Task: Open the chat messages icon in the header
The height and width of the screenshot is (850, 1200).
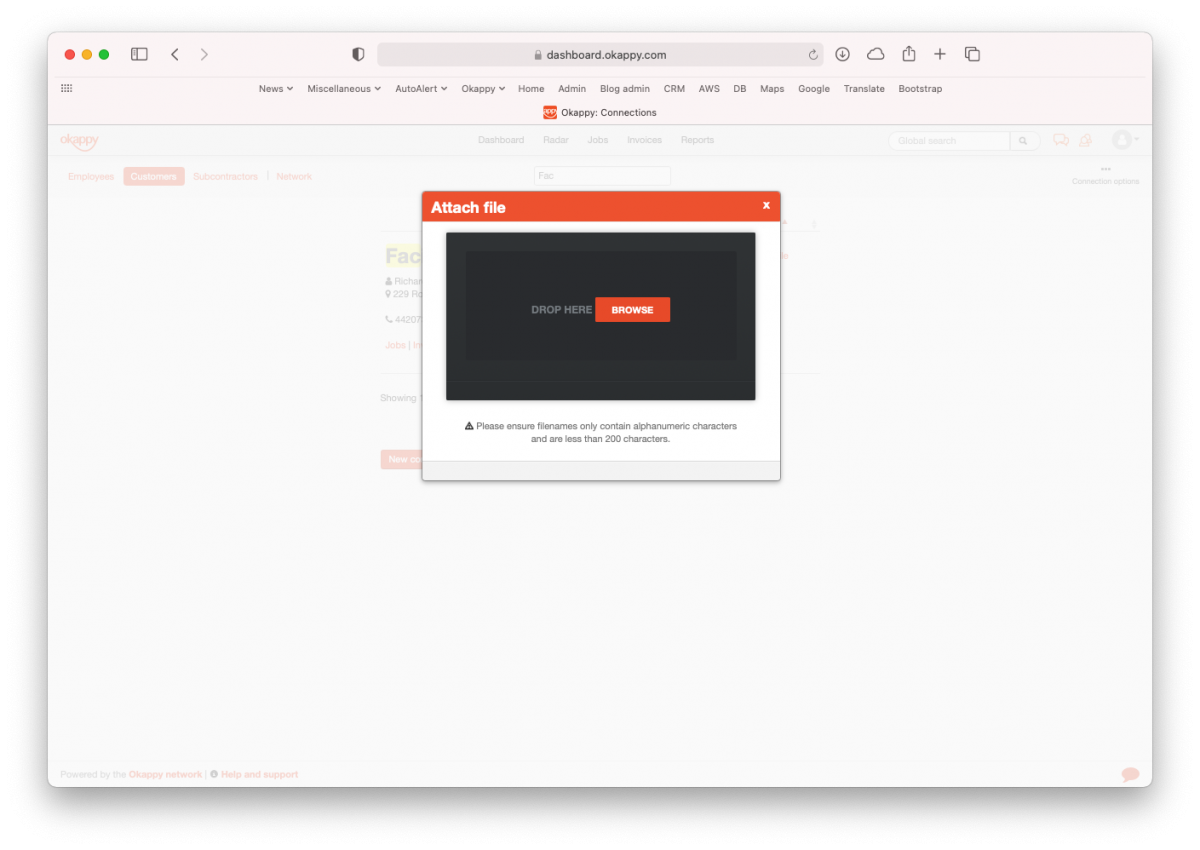Action: click(x=1060, y=140)
